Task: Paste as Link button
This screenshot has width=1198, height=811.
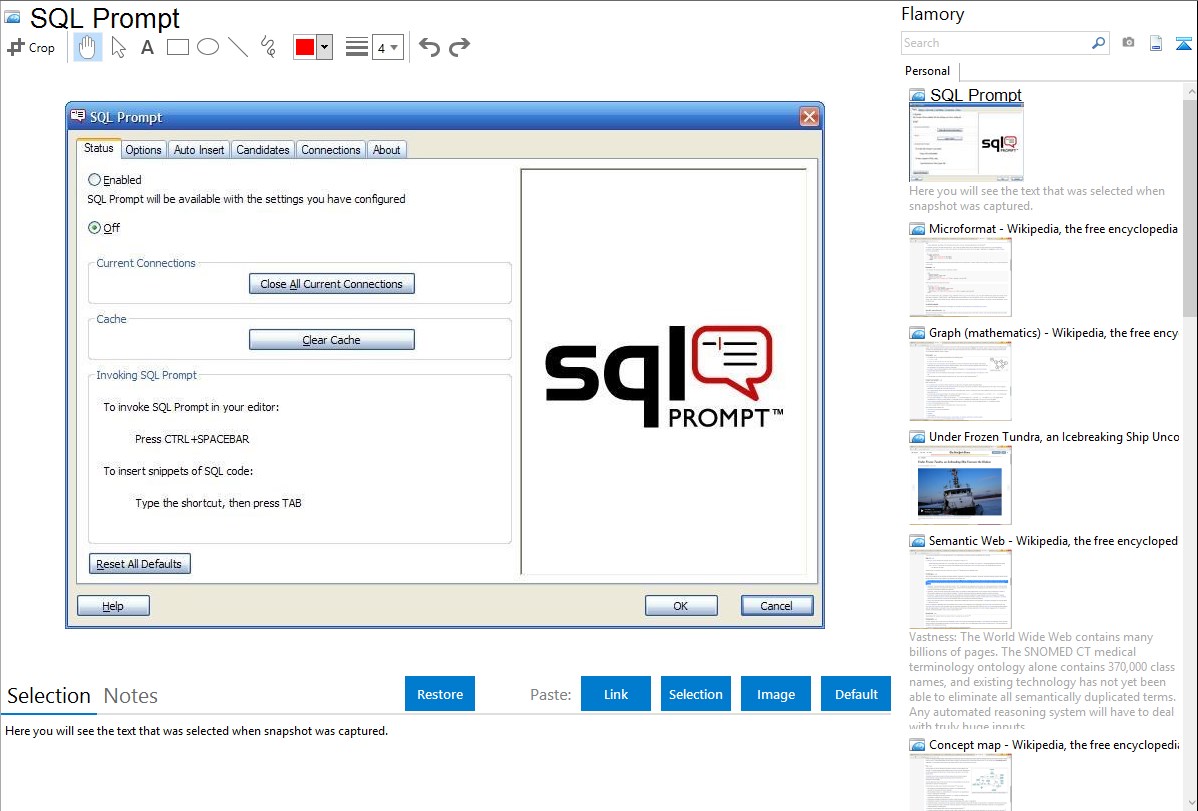Action: pos(616,693)
